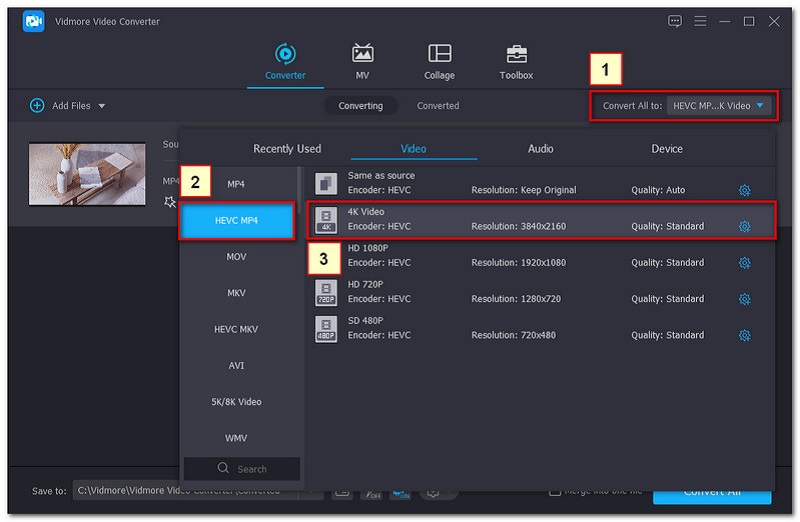Screen dimensions: 800x522
Task: Open the feedback chat icon in title bar
Action: tap(675, 21)
